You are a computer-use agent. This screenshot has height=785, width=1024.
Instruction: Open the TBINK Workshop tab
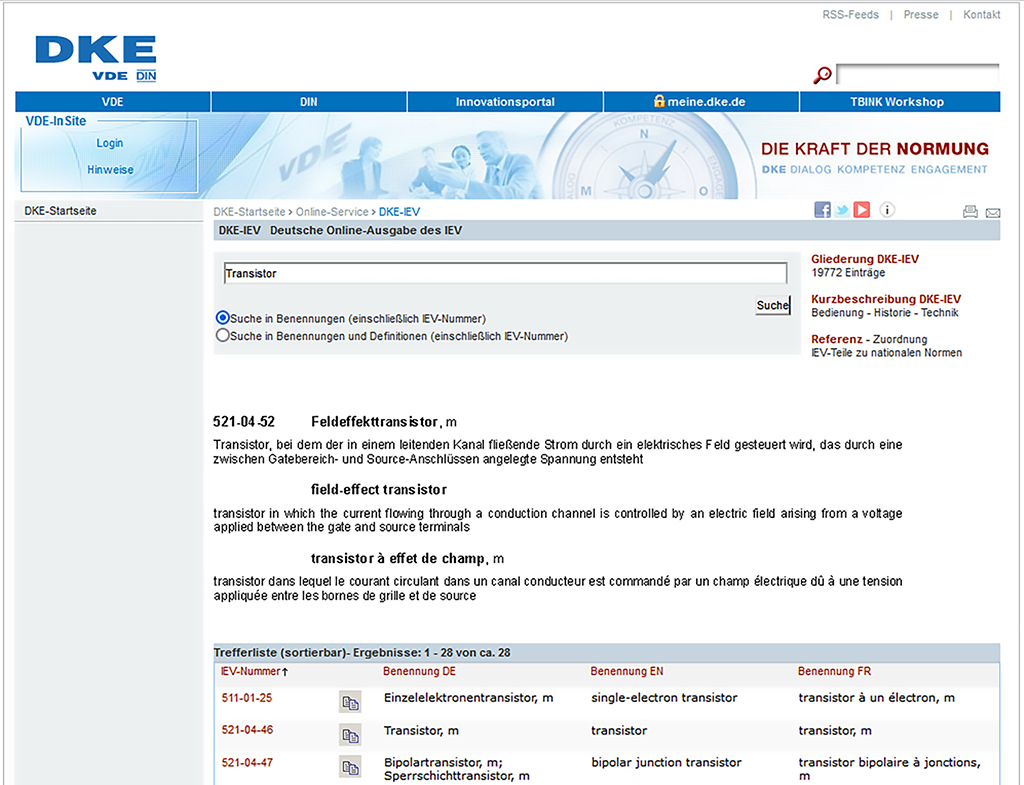coord(899,102)
